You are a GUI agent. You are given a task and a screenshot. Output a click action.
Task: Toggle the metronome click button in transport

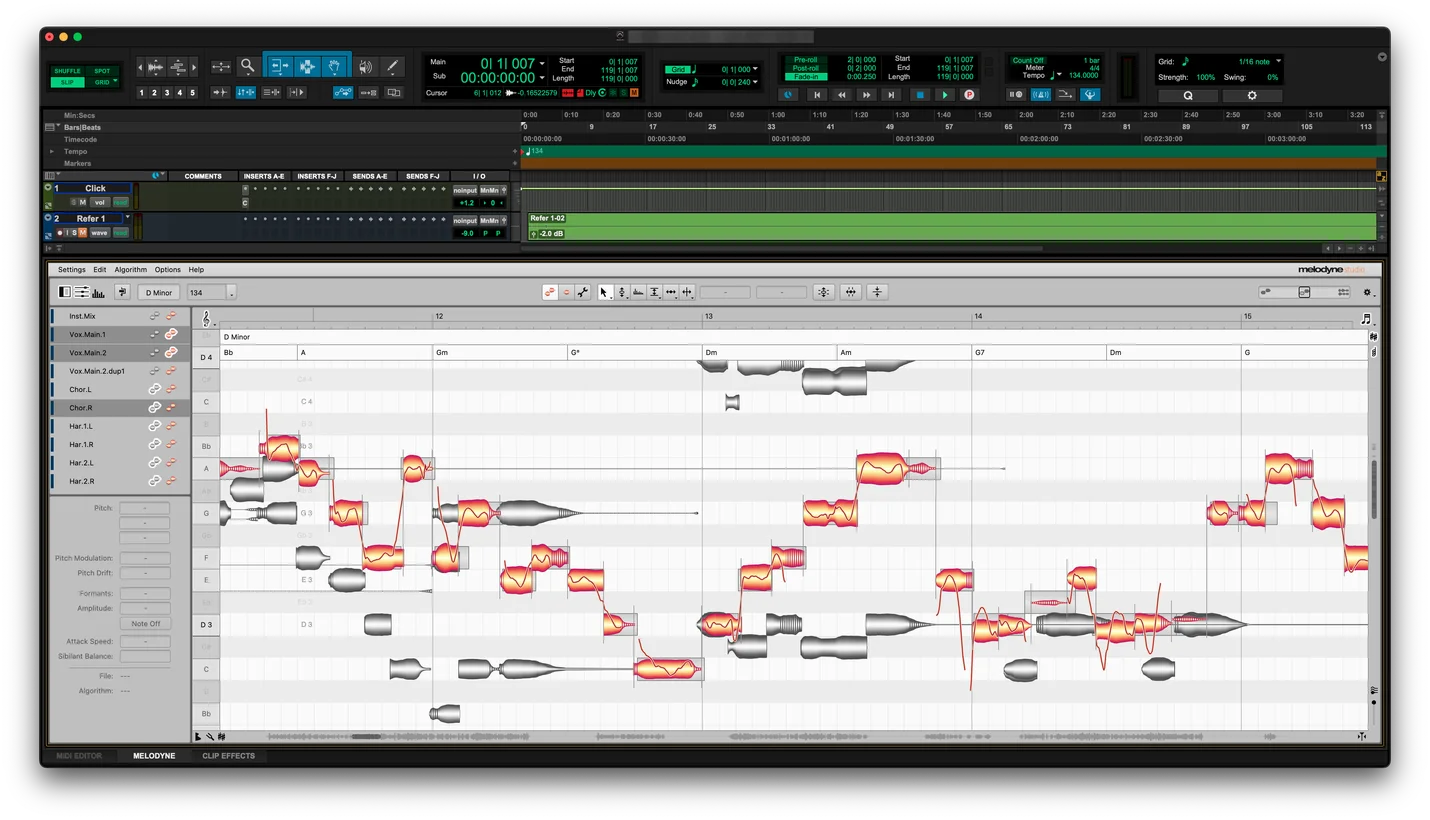click(1041, 95)
